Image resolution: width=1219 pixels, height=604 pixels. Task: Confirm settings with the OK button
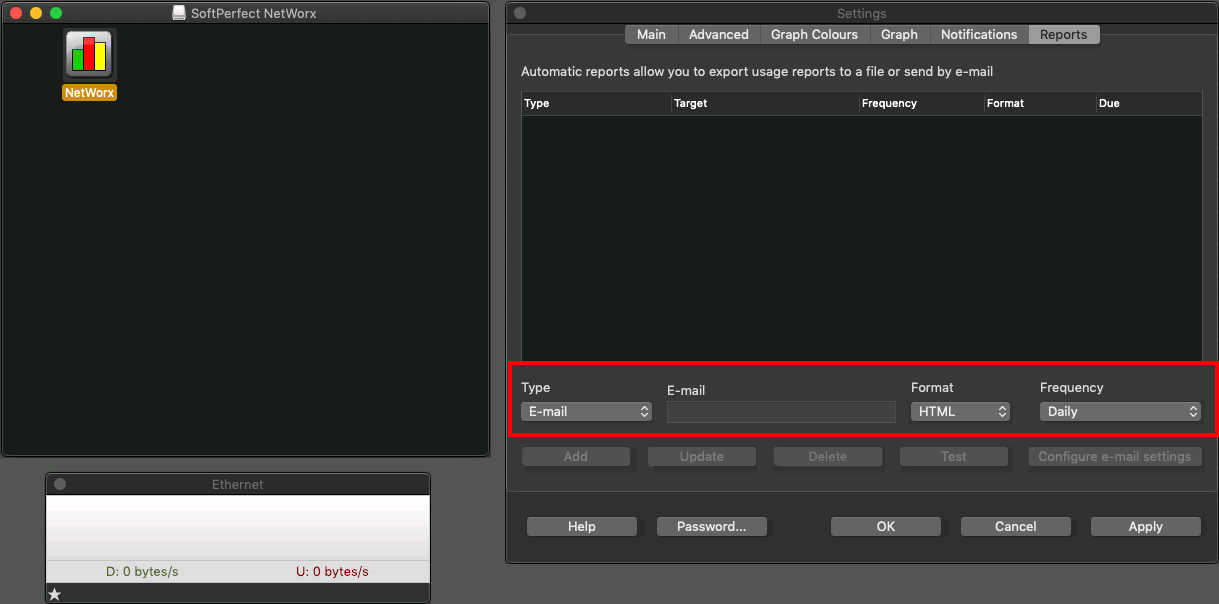pyautogui.click(x=886, y=526)
